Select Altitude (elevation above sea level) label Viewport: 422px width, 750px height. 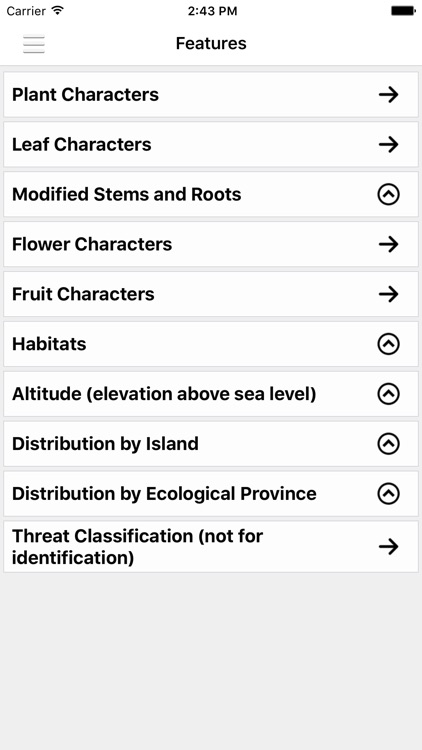pyautogui.click(x=164, y=394)
